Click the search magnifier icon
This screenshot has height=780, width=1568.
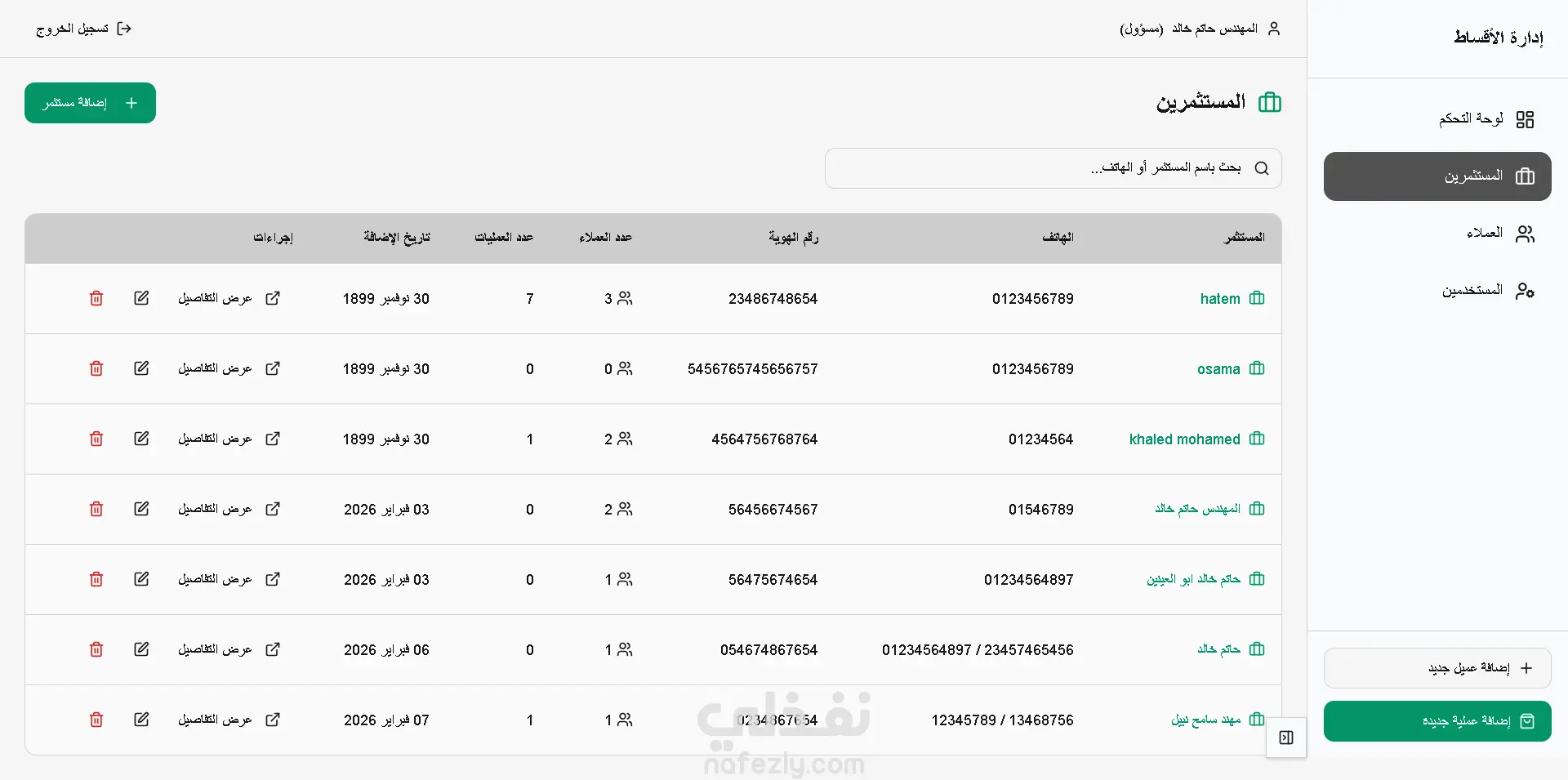[1262, 168]
